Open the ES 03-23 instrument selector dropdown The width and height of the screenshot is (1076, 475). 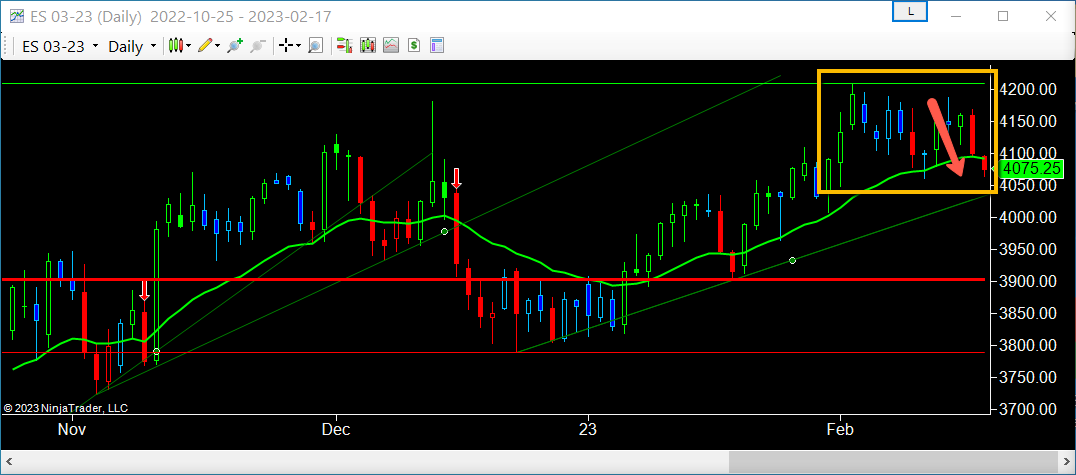click(x=60, y=47)
